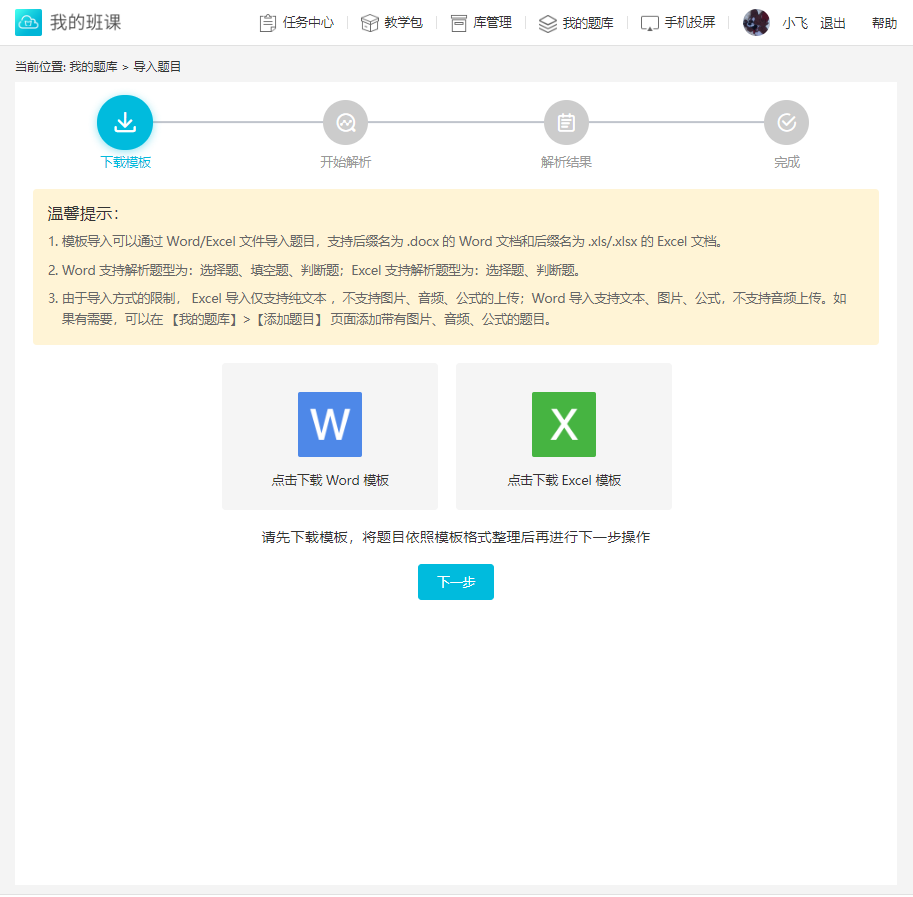Click the 完成 step label
This screenshot has height=897, width=913.
787,162
